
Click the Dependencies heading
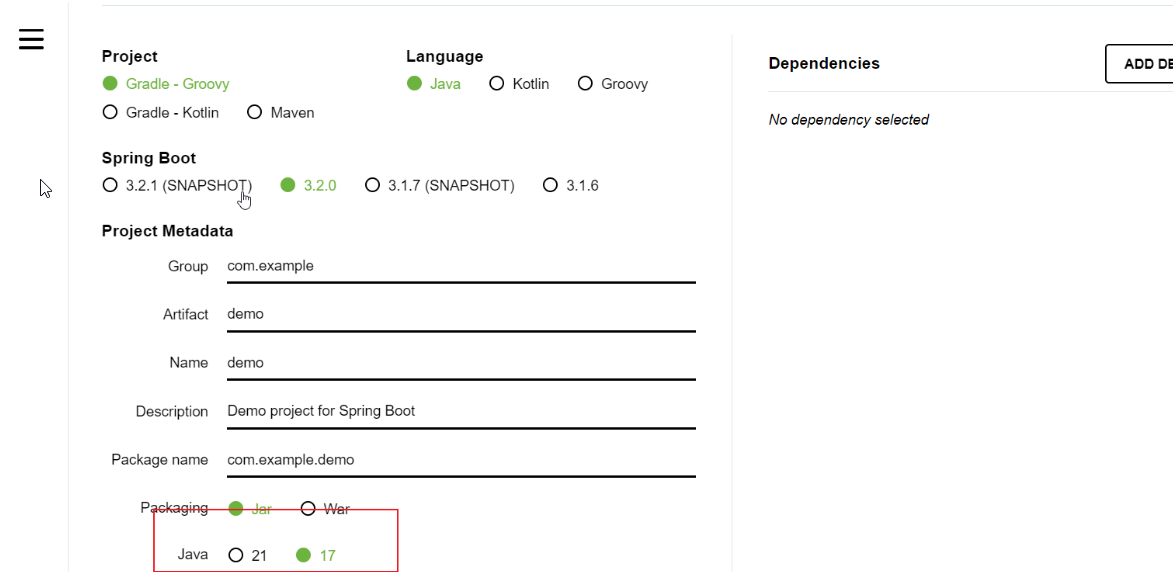click(824, 64)
